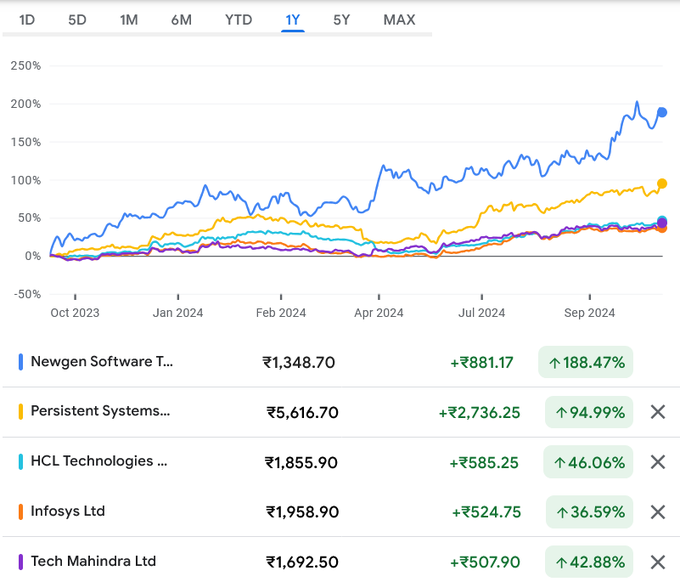Click Tech Mahindra price ₹1,692.50
Screen dimensions: 680x582
pyautogui.click(x=302, y=562)
